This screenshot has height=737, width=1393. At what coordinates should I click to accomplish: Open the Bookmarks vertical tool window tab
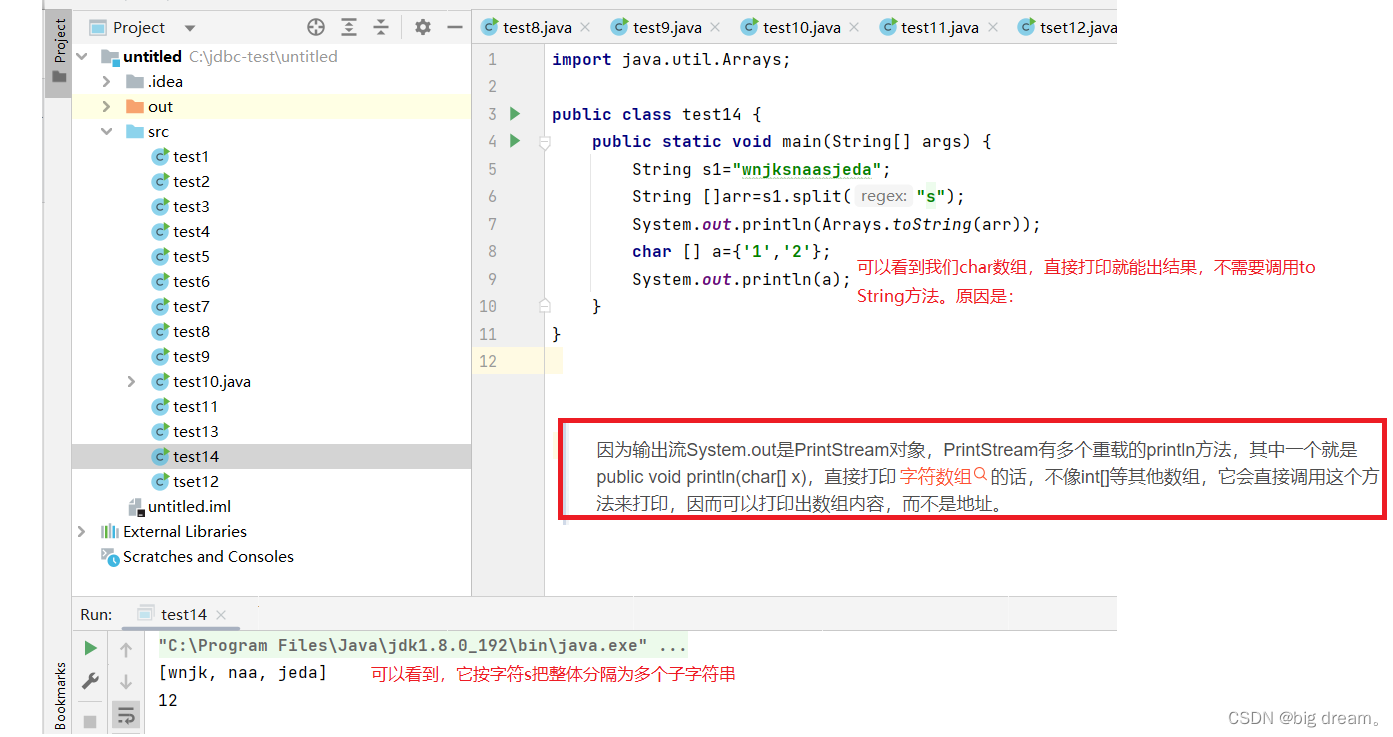(x=59, y=696)
